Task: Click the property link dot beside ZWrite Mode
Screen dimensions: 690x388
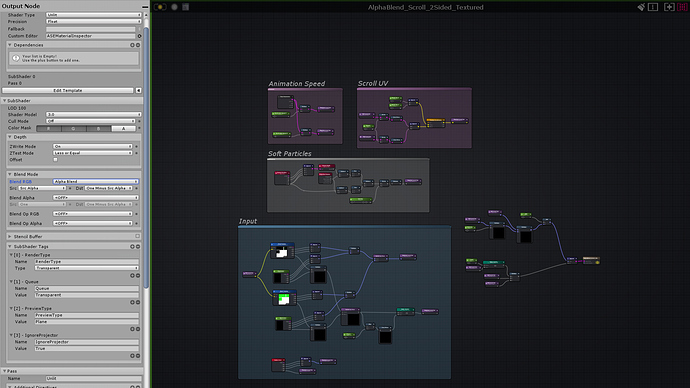Action: coord(136,146)
